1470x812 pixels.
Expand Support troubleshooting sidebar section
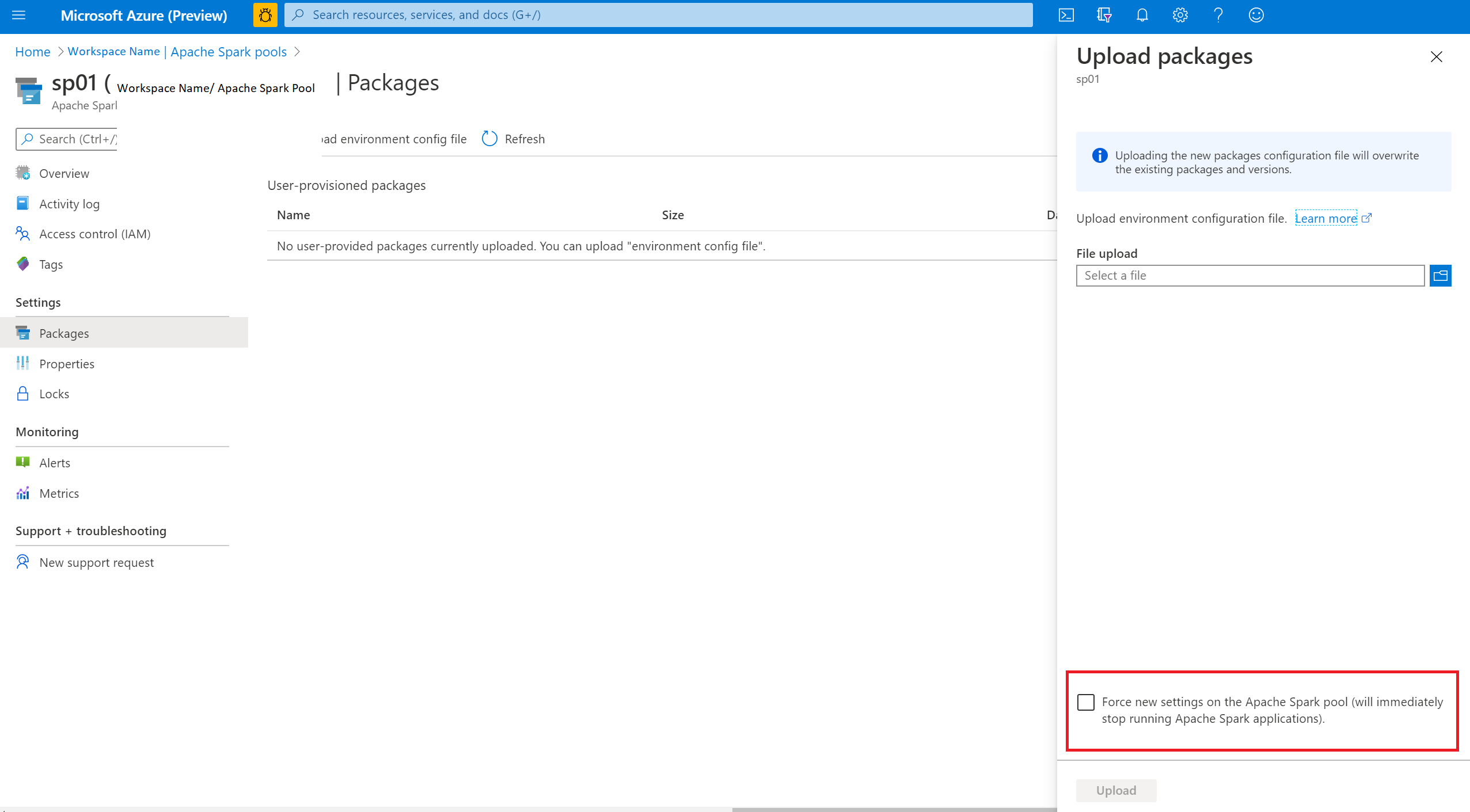(92, 530)
